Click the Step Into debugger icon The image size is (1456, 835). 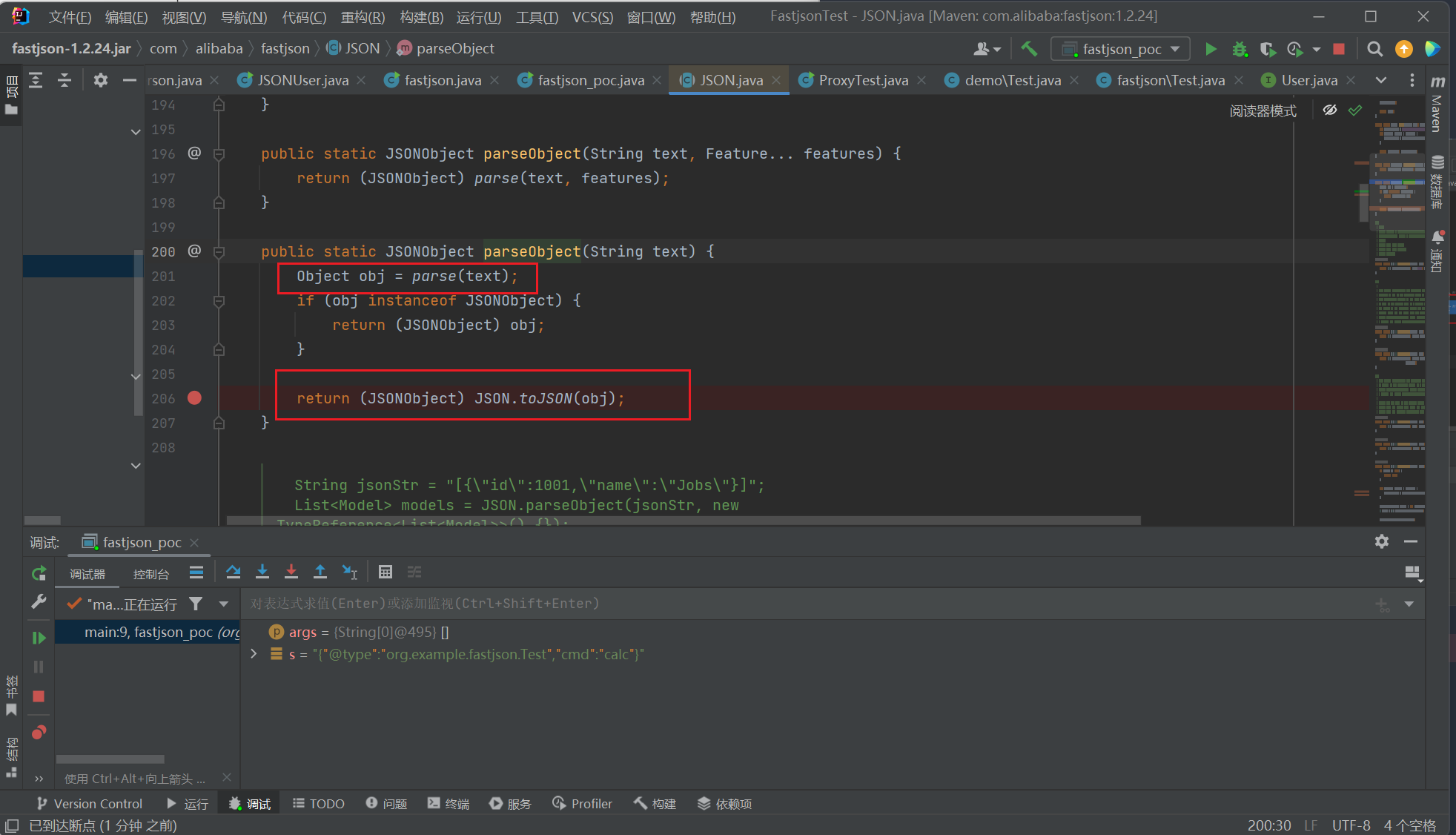click(x=262, y=572)
